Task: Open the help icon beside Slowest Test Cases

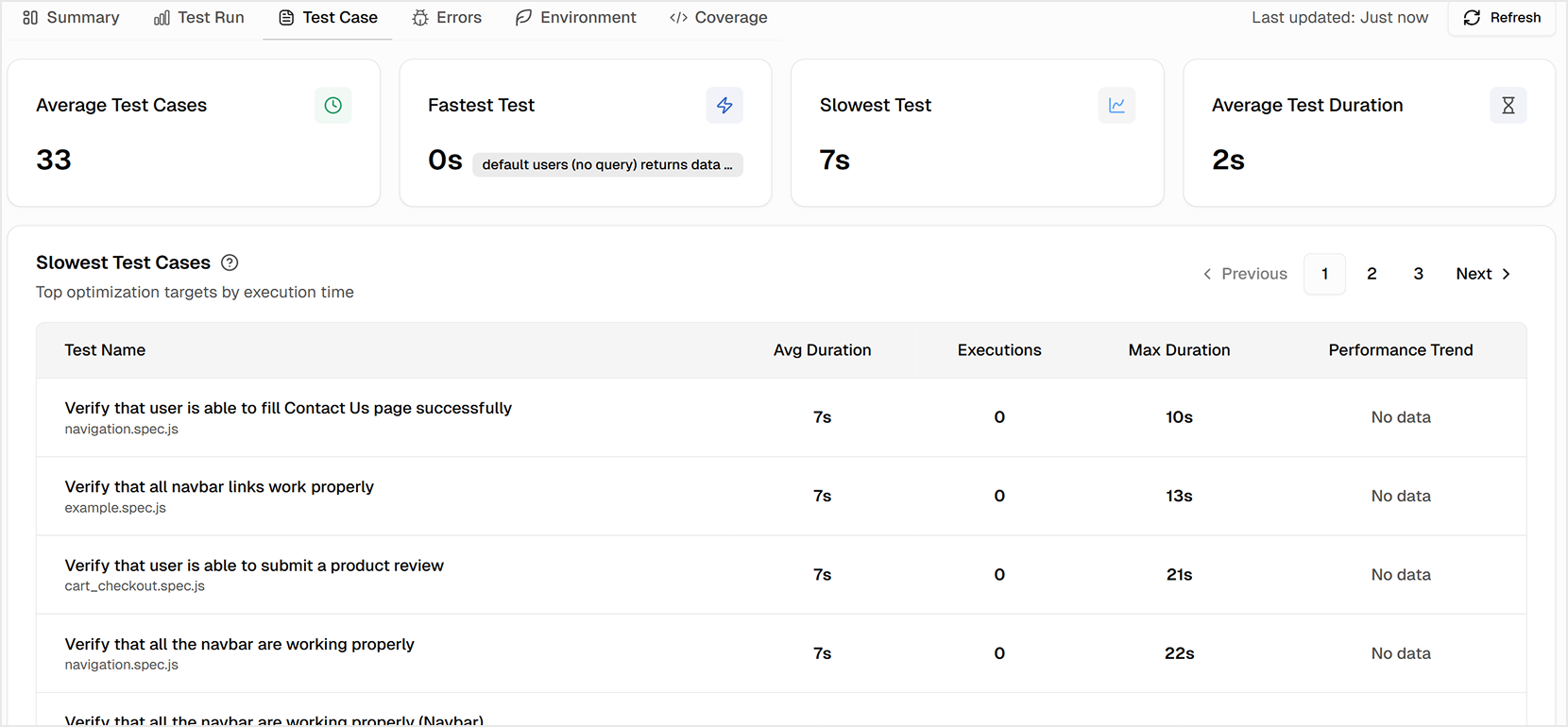Action: point(230,262)
